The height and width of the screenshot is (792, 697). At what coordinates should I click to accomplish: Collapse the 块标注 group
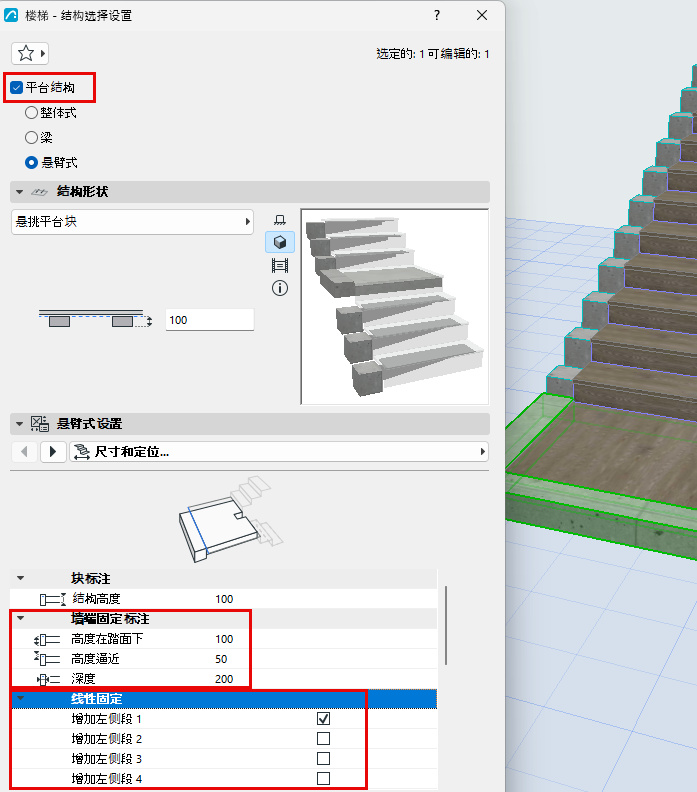(21, 578)
